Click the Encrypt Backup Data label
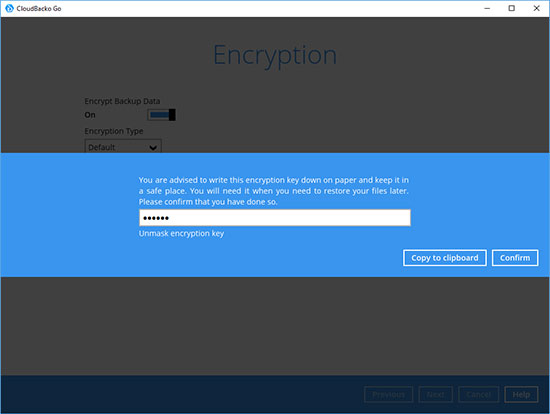550x414 pixels. point(122,101)
